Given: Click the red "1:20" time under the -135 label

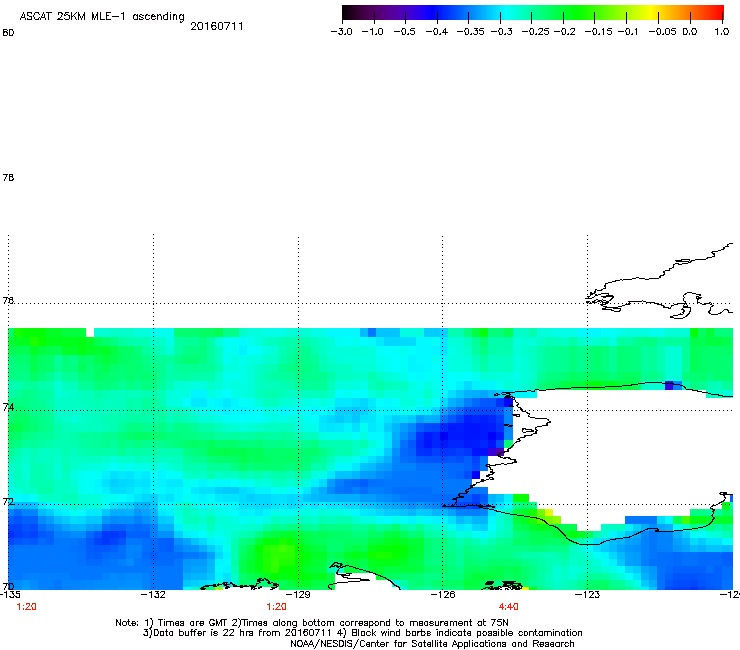Looking at the screenshot, I should point(26,607).
